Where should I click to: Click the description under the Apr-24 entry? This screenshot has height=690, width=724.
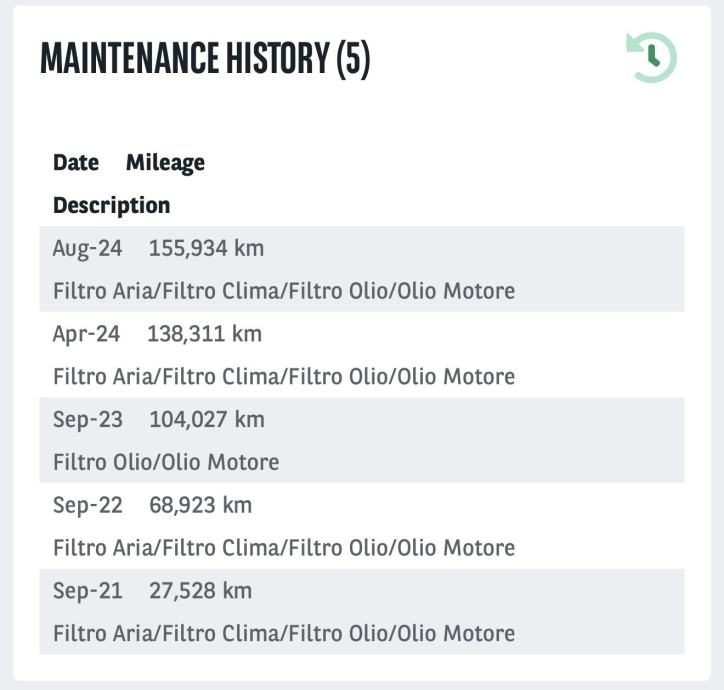tap(284, 377)
